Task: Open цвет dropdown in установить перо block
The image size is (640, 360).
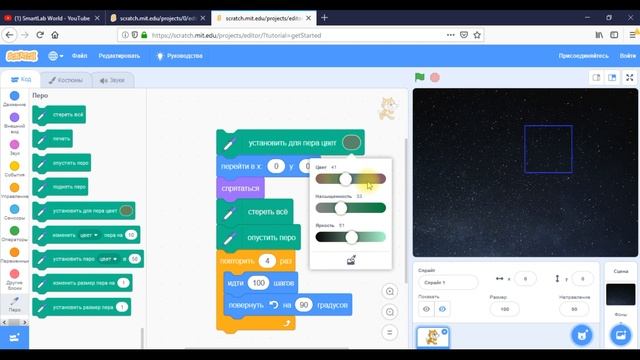Action: (108, 259)
